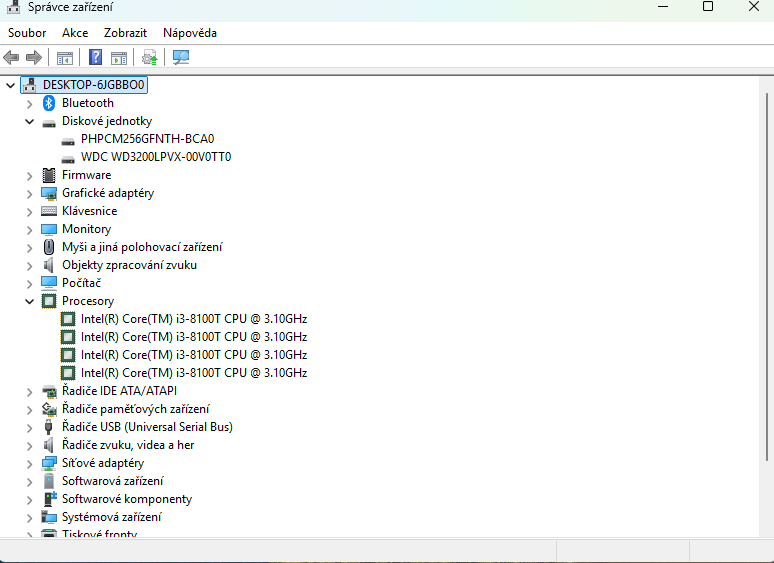The height and width of the screenshot is (563, 774).
Task: Expand the Monitory category
Action: [x=30, y=230]
